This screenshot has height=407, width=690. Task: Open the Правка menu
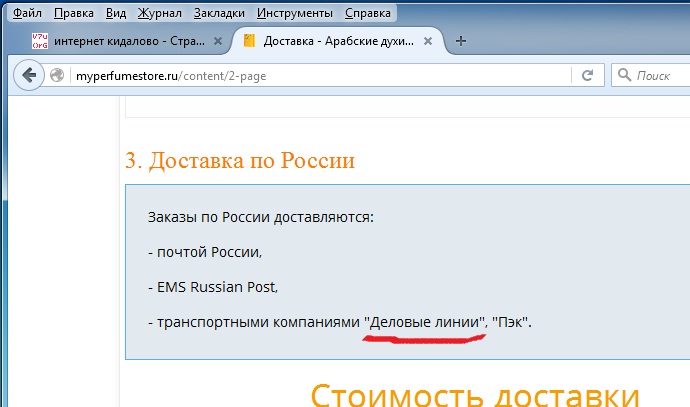(72, 14)
